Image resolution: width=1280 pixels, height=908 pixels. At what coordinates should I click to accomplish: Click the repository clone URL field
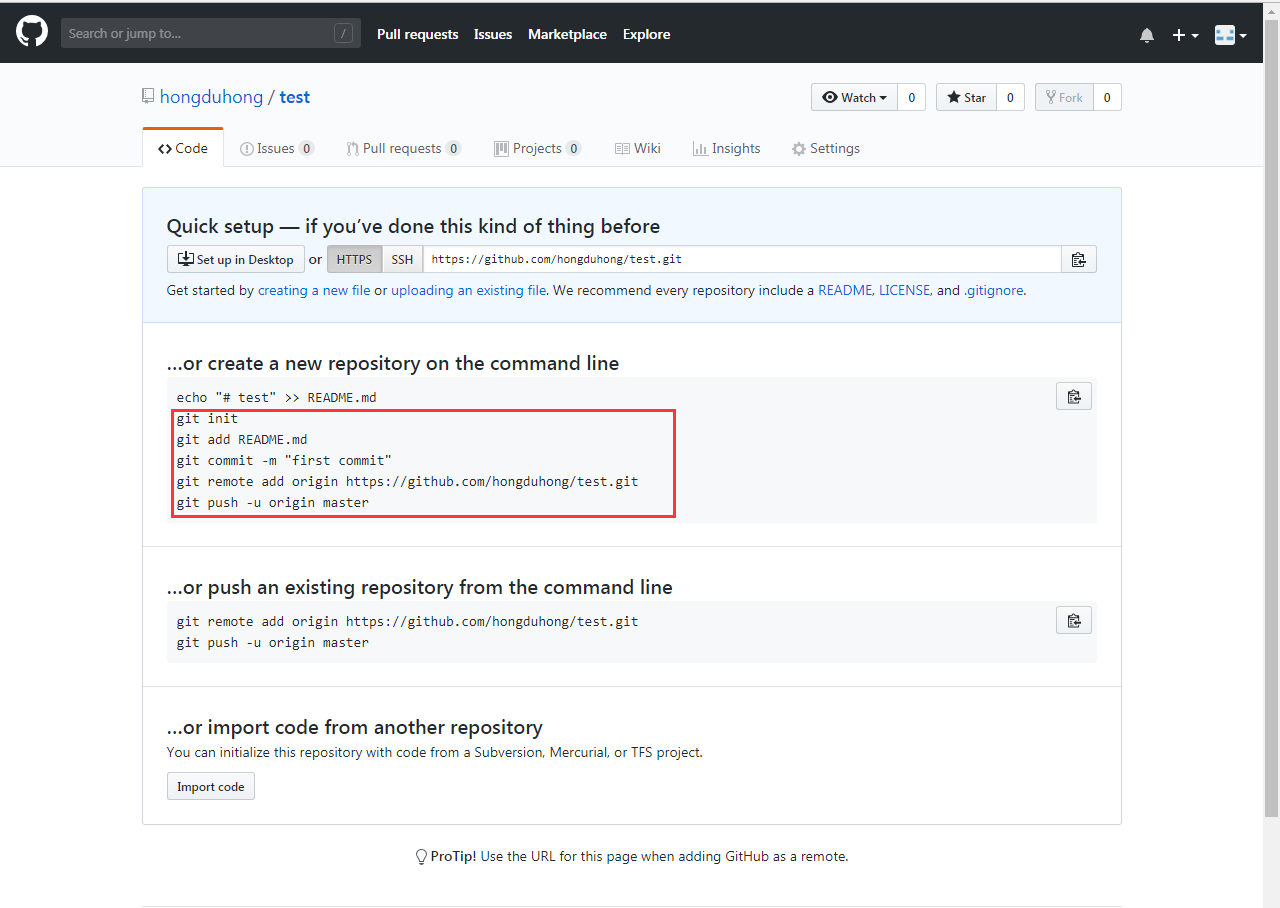coord(742,259)
